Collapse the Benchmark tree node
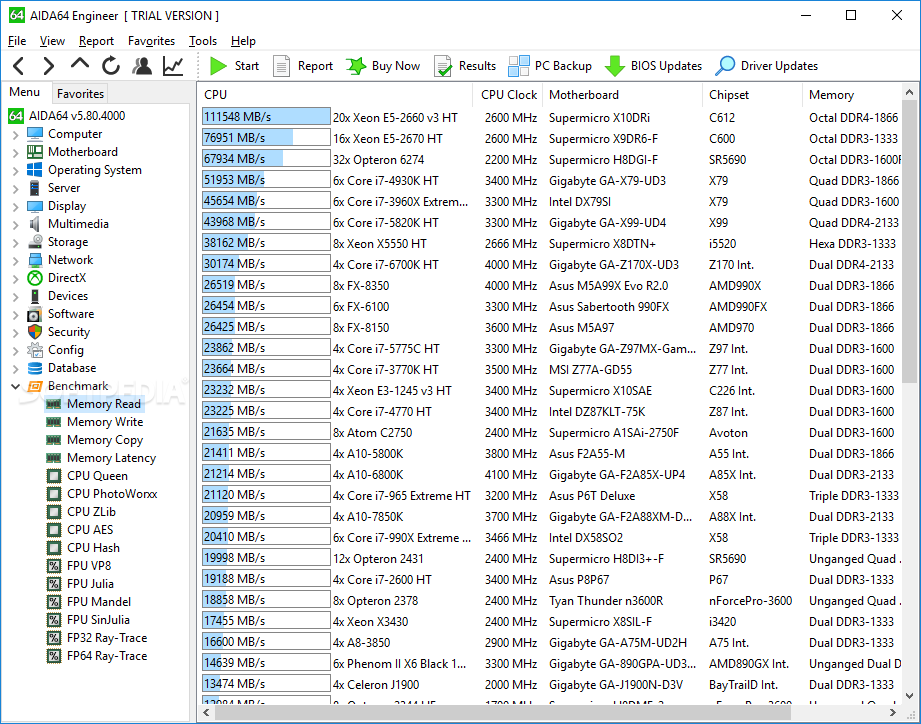The image size is (921, 724). click(x=16, y=386)
